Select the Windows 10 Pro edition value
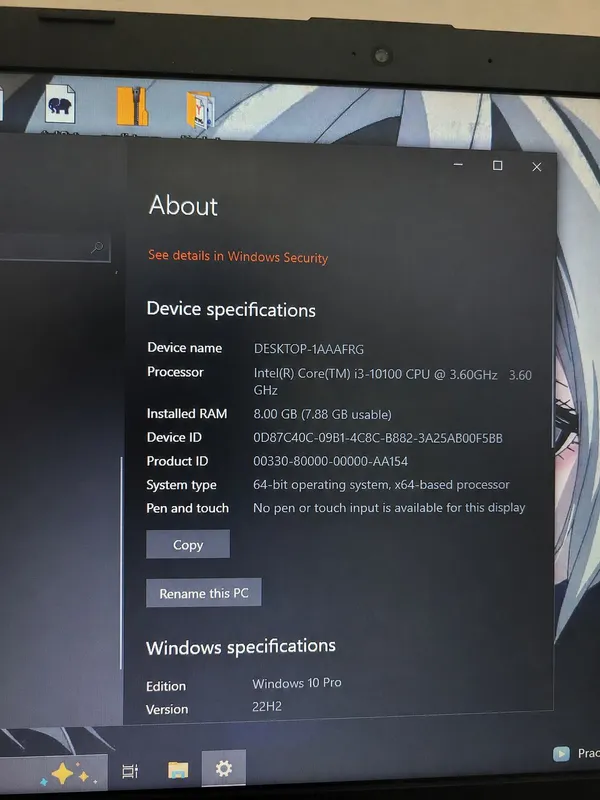Screen dimensions: 600x800 tap(297, 683)
